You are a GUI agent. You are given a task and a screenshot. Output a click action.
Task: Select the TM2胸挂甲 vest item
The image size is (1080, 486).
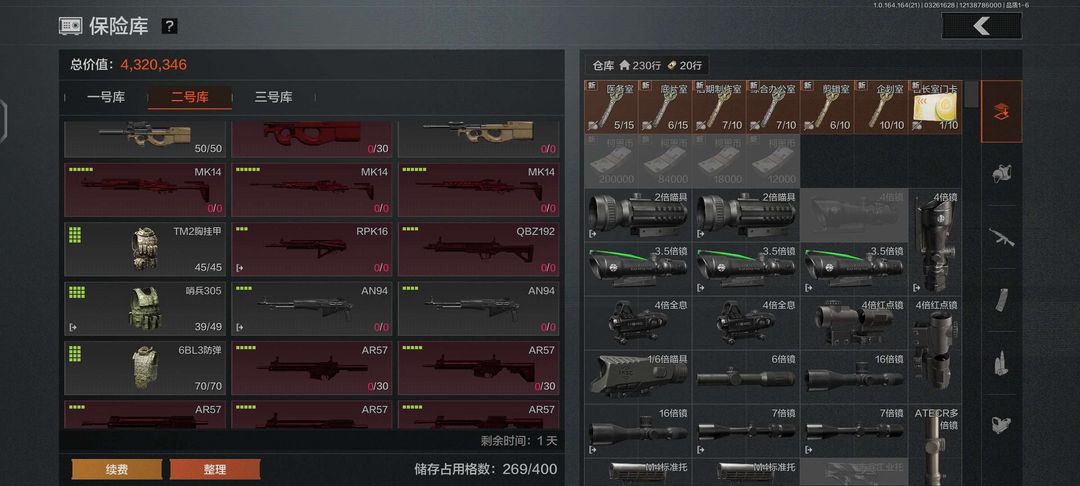pyautogui.click(x=145, y=249)
